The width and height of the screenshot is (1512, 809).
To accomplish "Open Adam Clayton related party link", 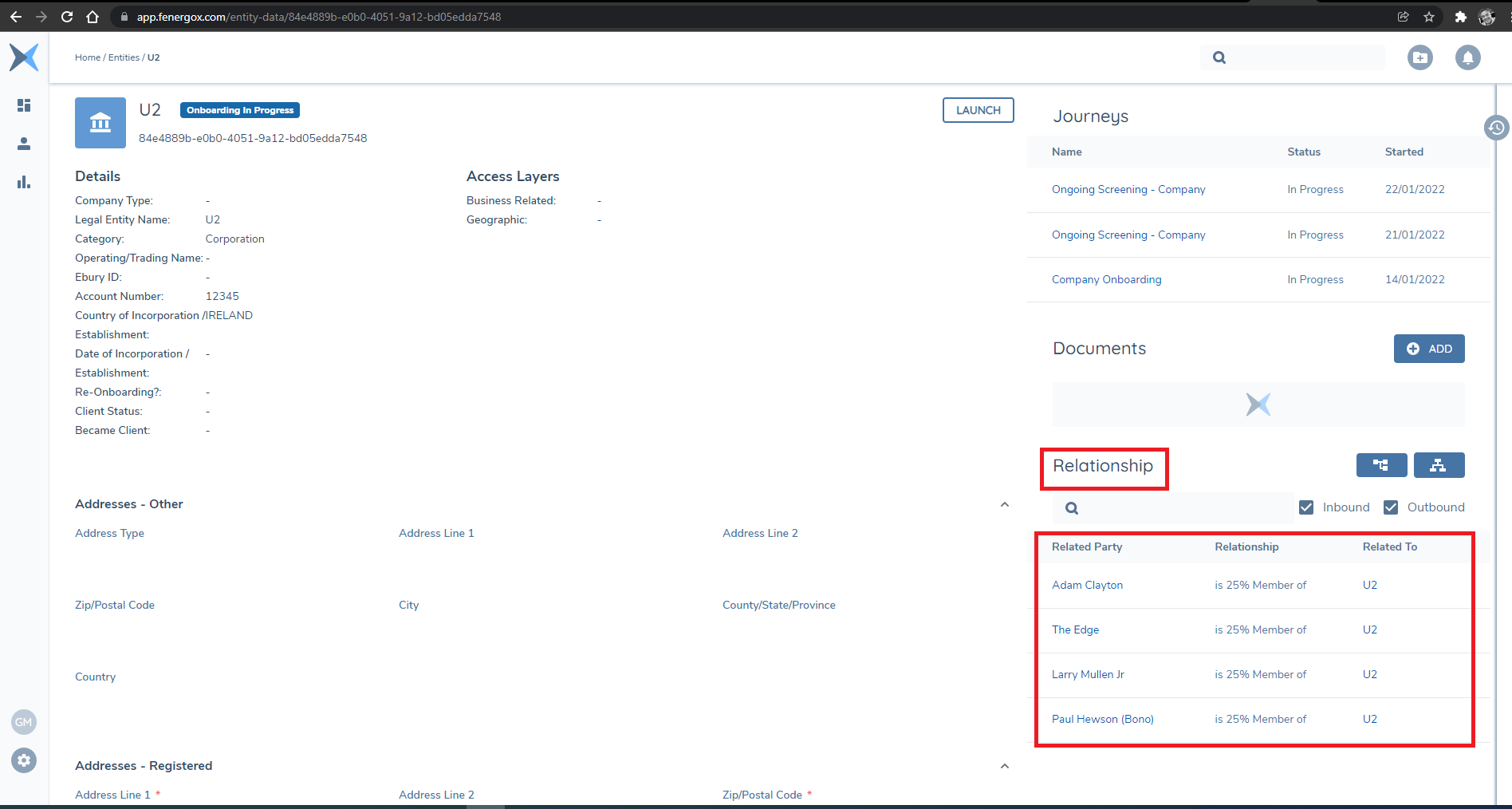I will (1087, 585).
